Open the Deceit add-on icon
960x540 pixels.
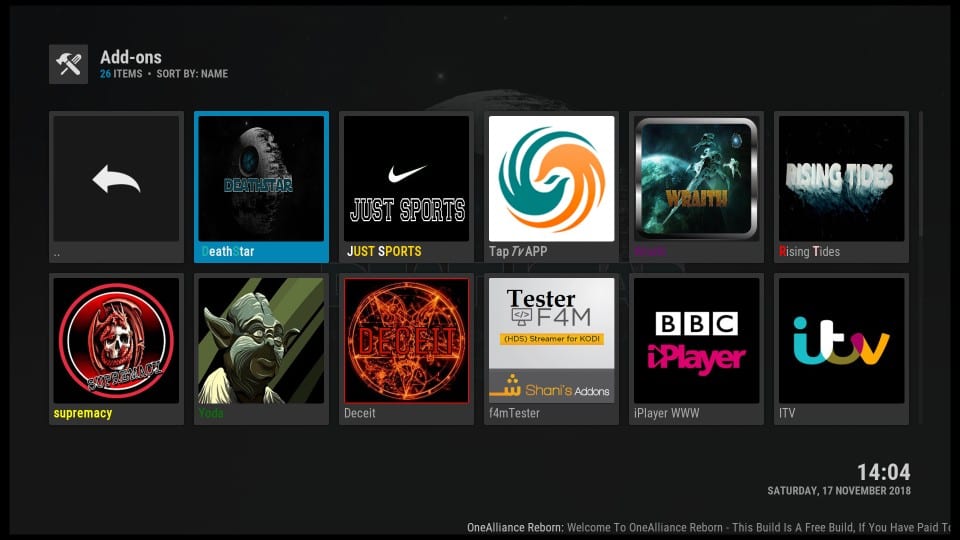tap(407, 340)
